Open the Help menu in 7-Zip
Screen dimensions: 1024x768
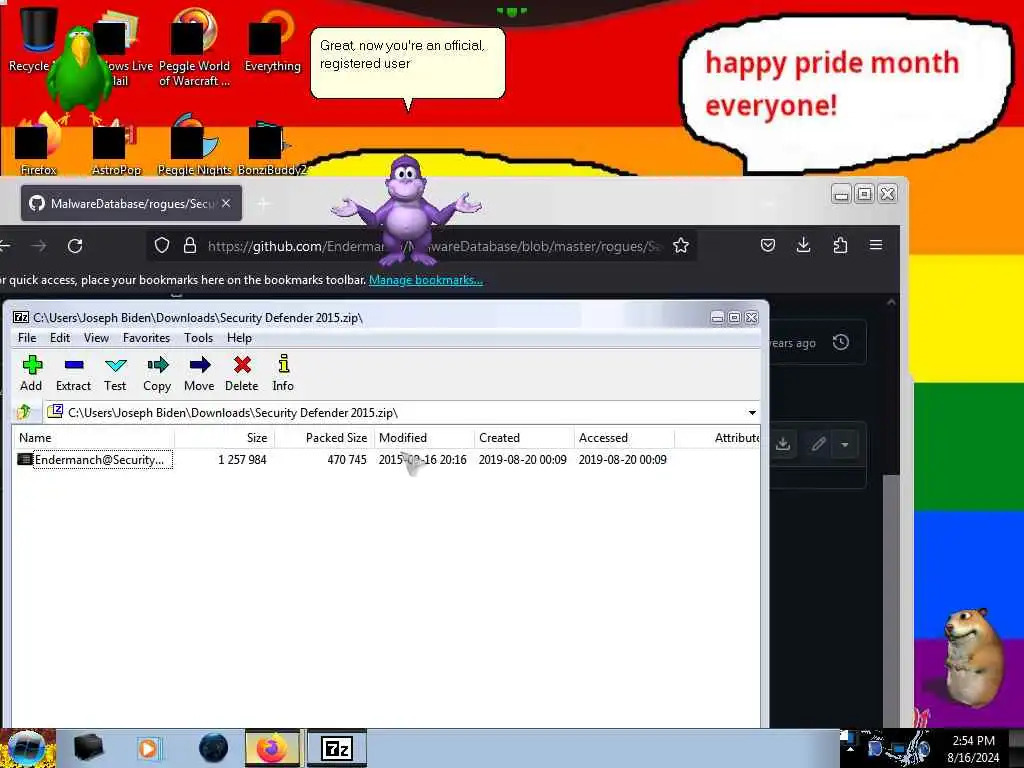[239, 338]
